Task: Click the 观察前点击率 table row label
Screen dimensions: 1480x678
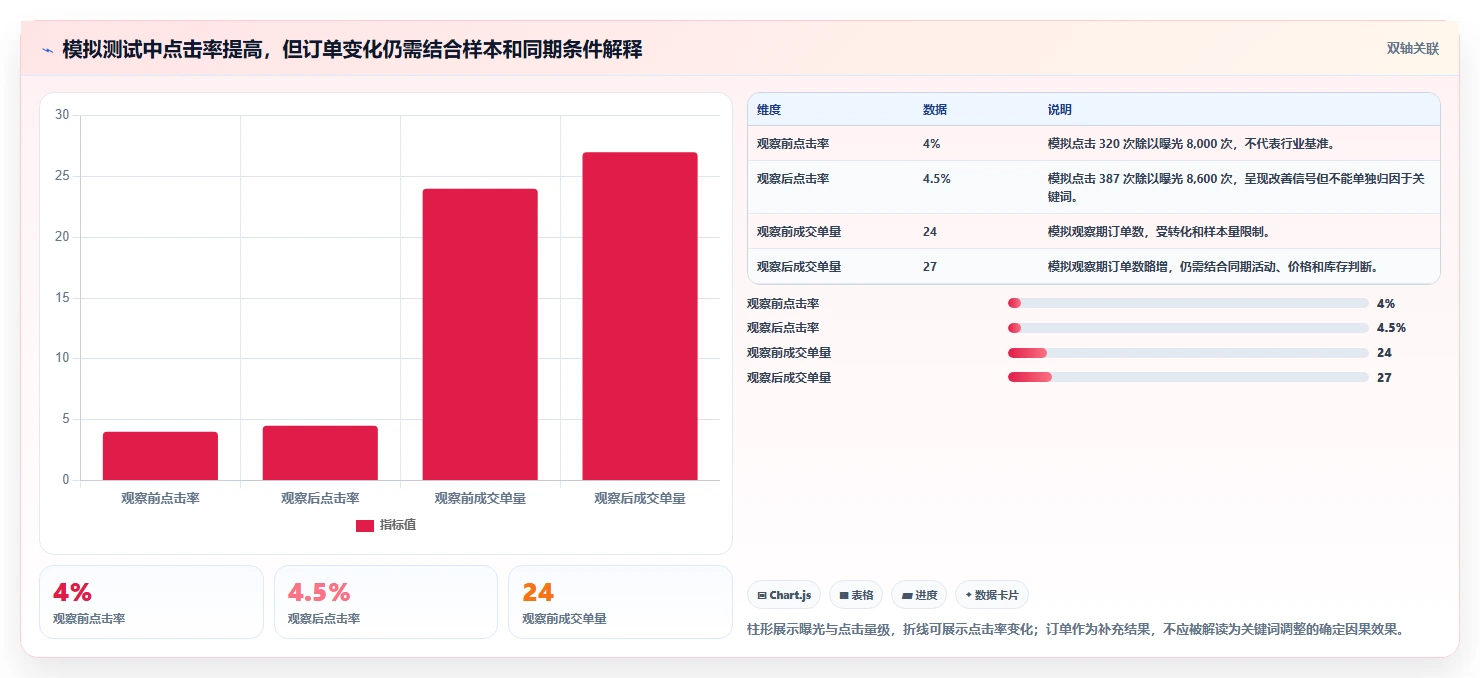Action: 793,144
